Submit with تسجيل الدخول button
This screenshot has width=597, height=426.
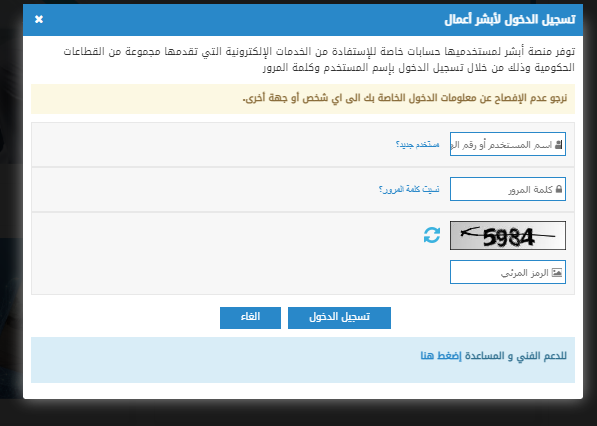tap(339, 318)
